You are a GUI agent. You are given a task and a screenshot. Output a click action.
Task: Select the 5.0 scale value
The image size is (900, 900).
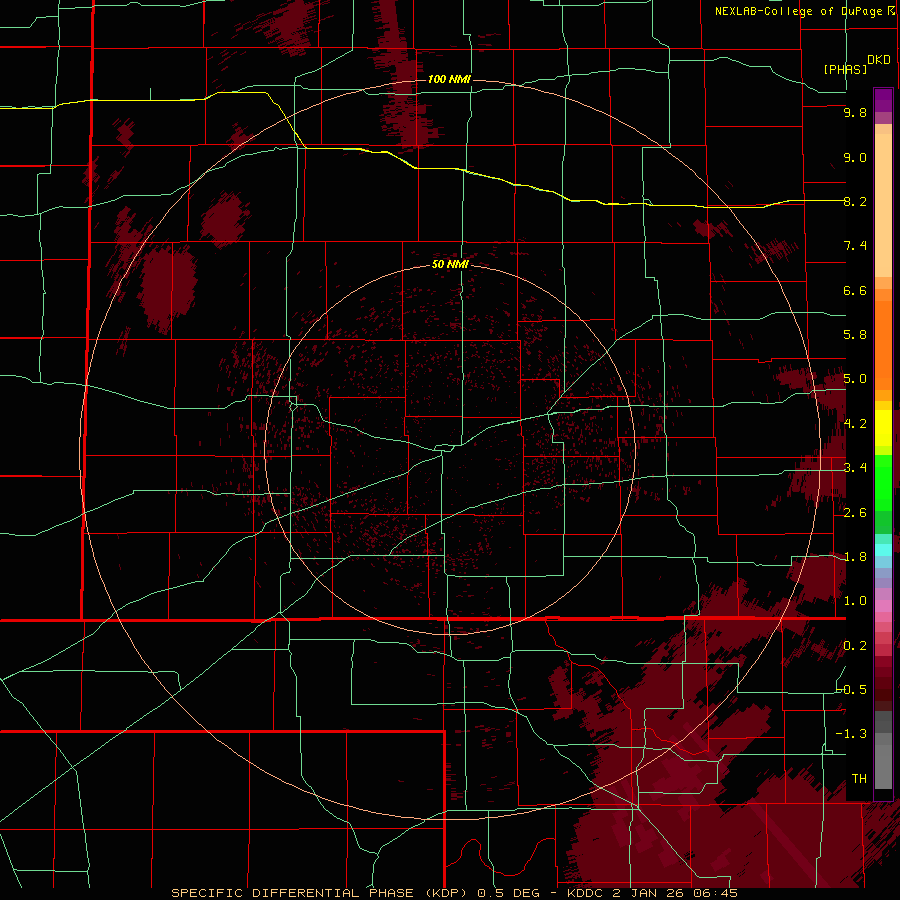855,379
